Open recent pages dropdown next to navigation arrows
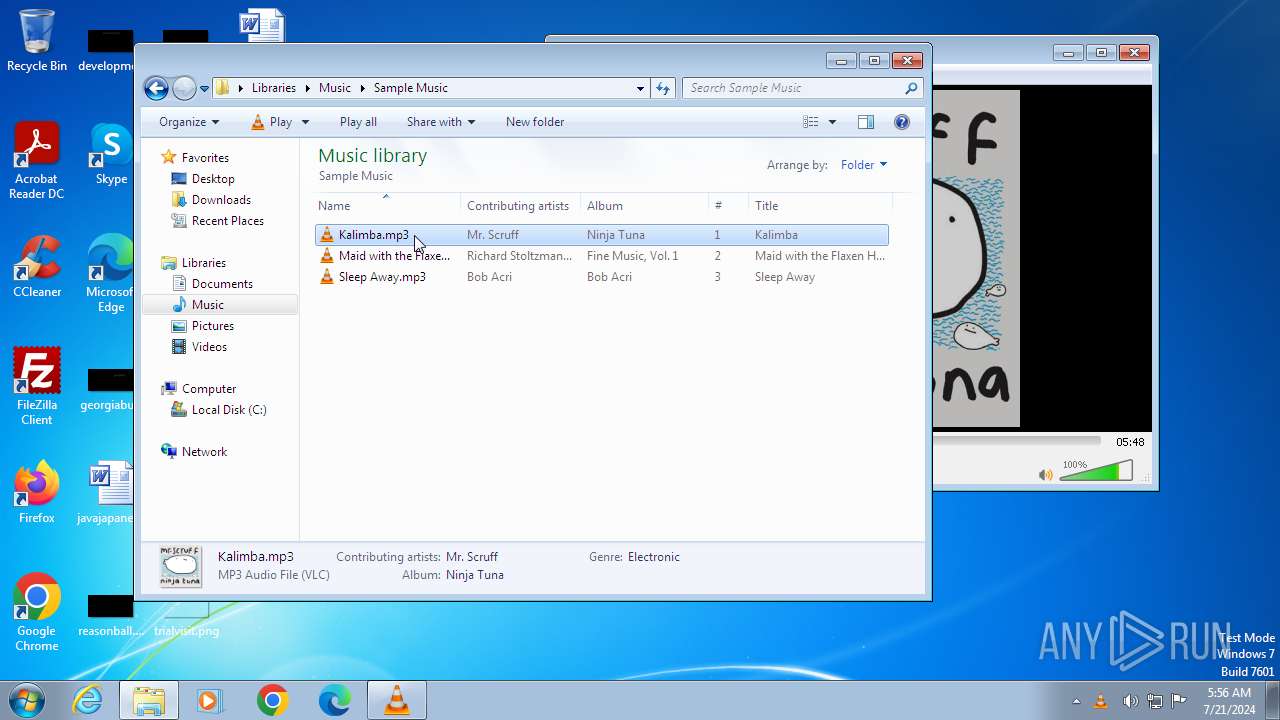 pyautogui.click(x=204, y=88)
